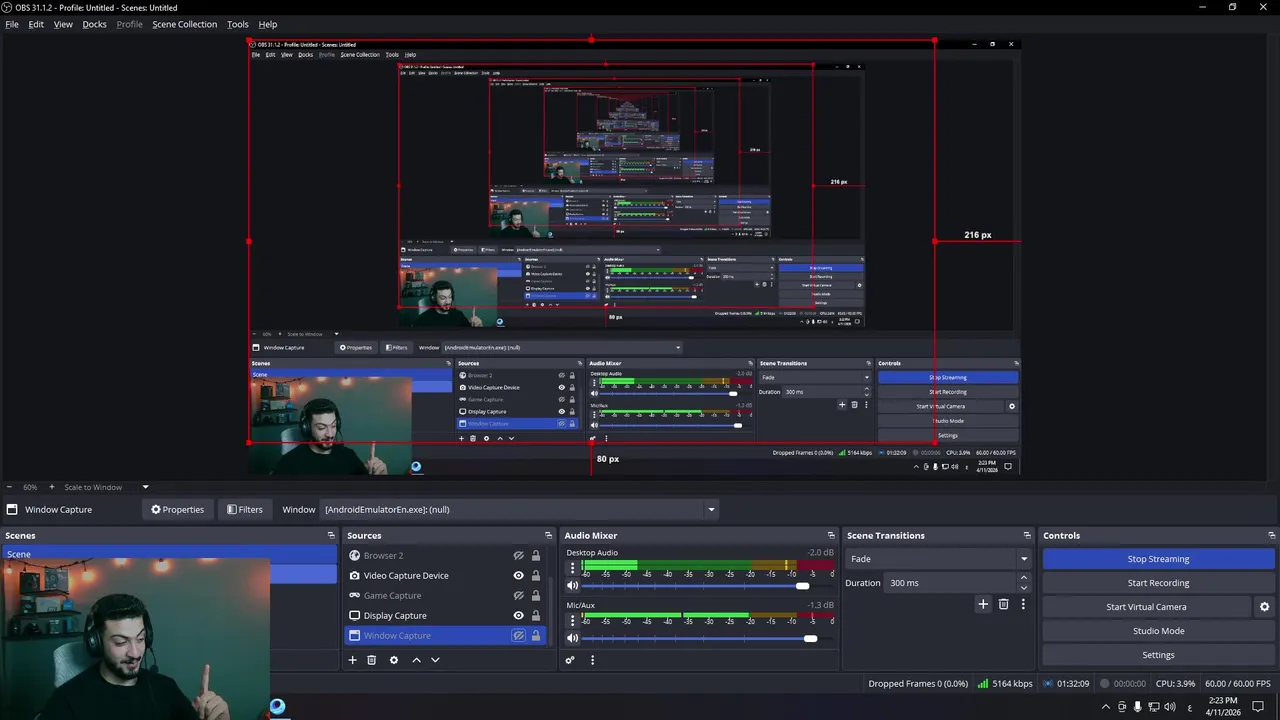
Task: Click the Filters button
Action: 245,509
